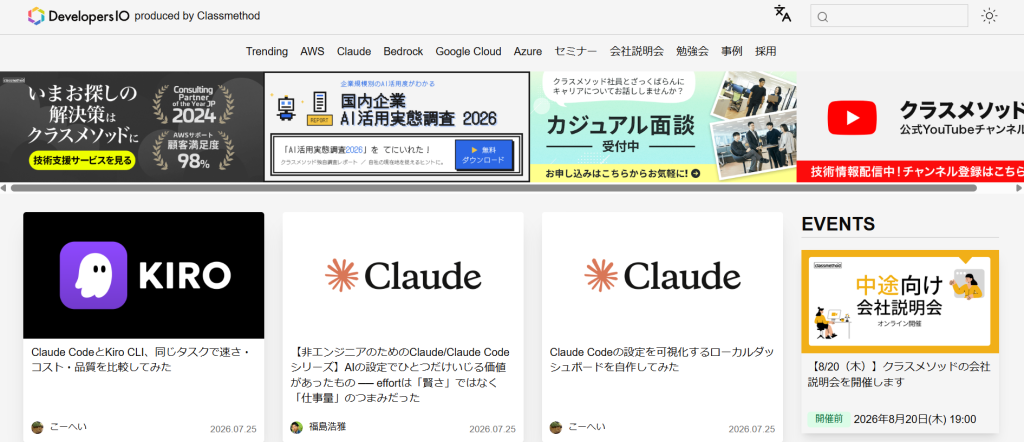Open Claude thumbnail of ダッシュボード article
The width and height of the screenshot is (1024, 442).
pos(662,275)
